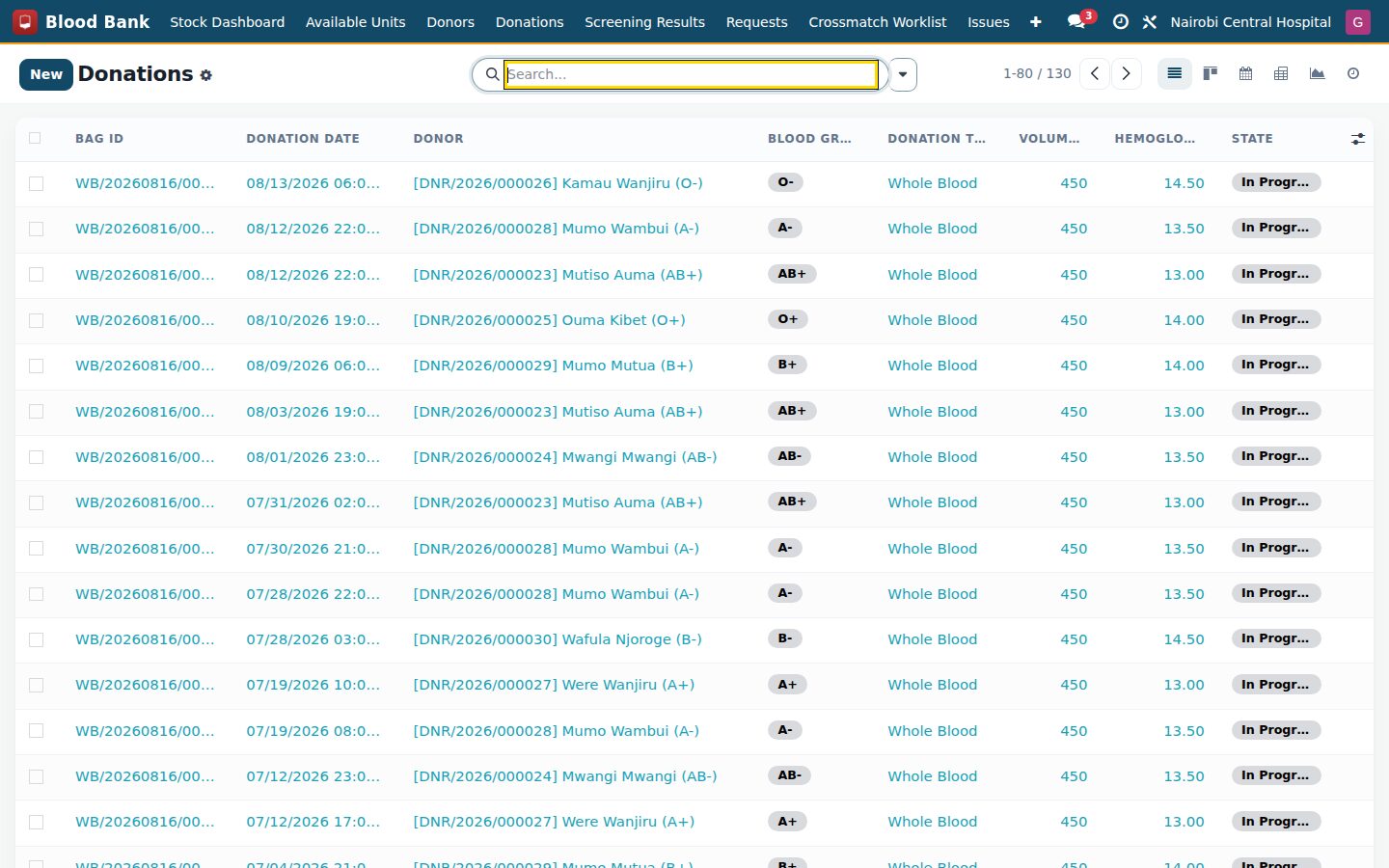Sort by Bag ID column header

(x=99, y=139)
